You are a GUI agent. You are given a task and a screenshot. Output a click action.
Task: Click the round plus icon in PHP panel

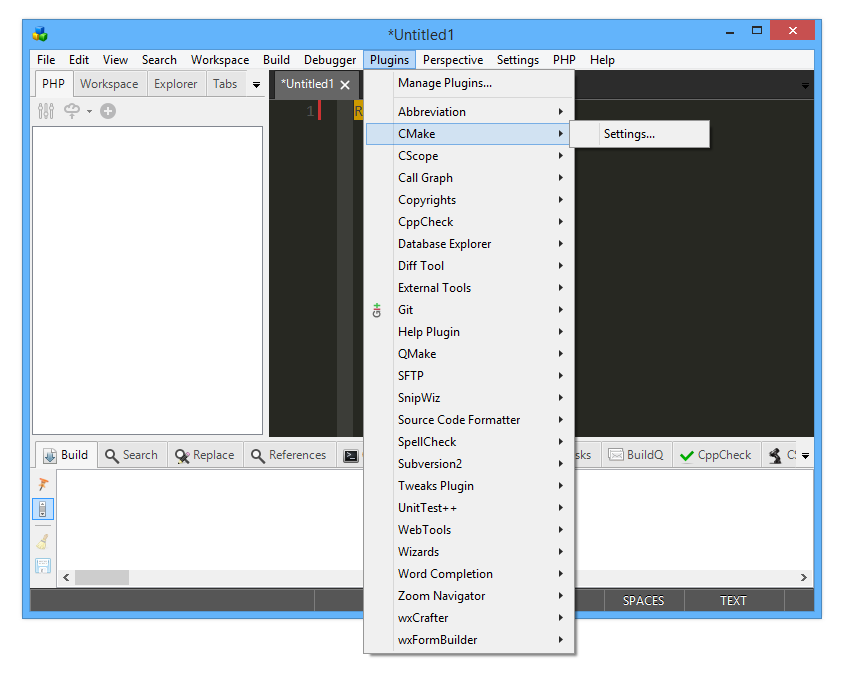click(108, 111)
